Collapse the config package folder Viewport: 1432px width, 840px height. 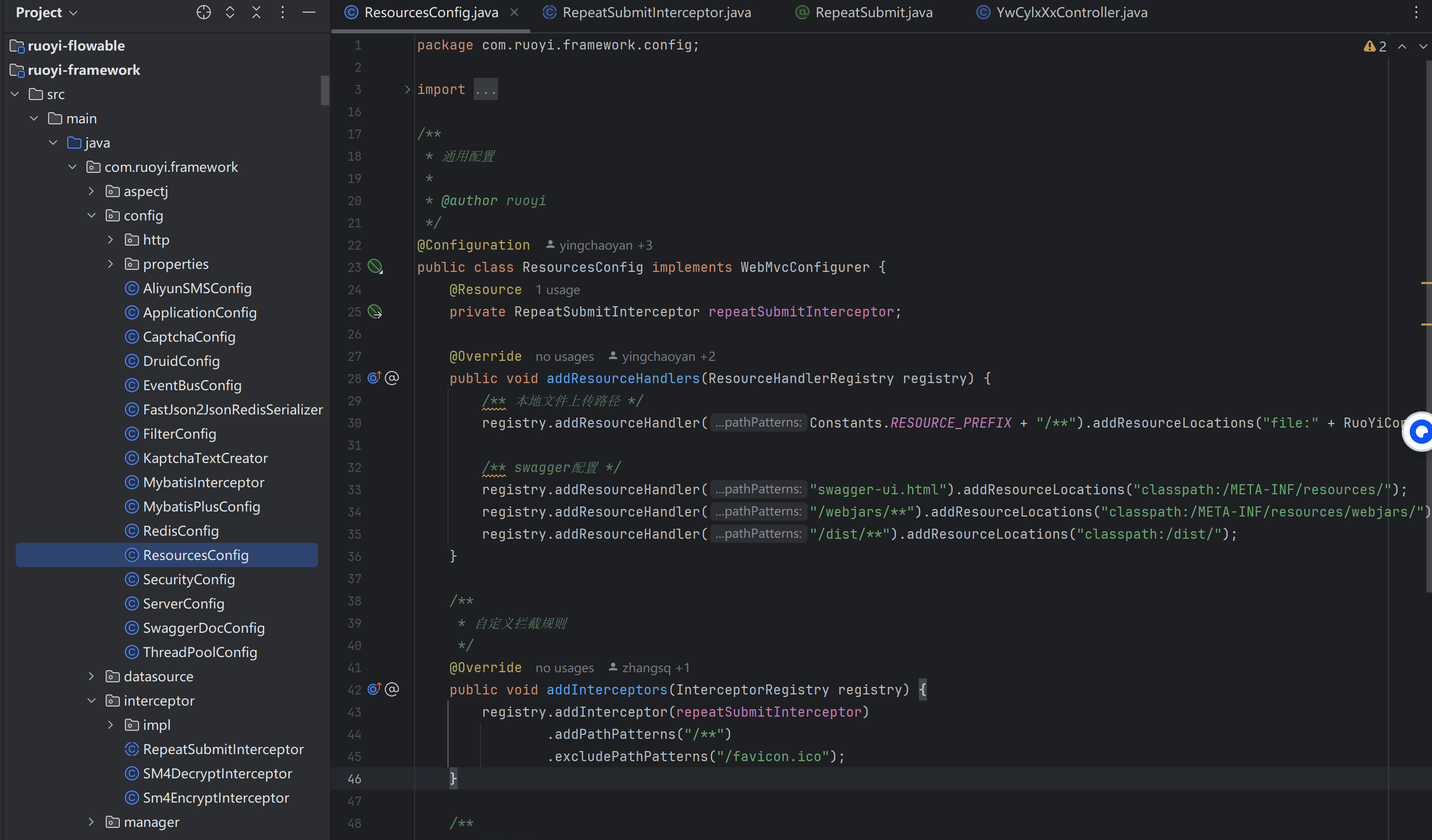pyautogui.click(x=92, y=215)
